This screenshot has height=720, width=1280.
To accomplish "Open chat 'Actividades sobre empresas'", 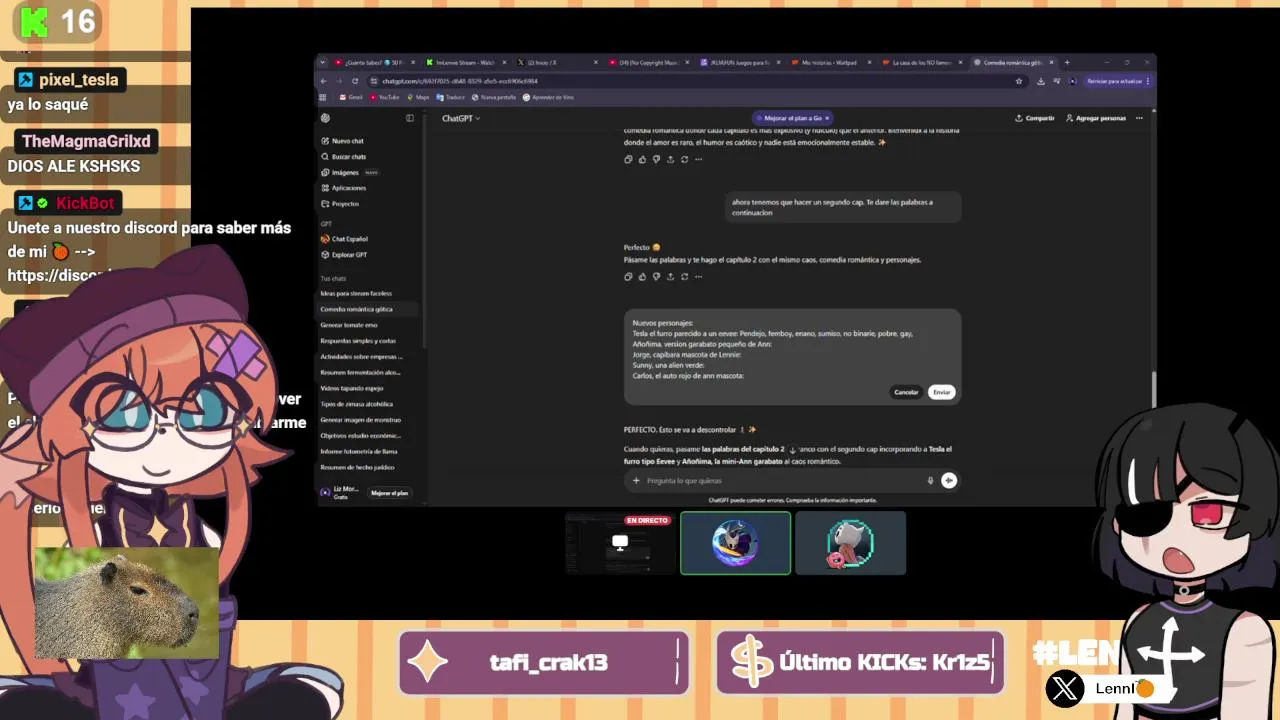I will tap(362, 356).
